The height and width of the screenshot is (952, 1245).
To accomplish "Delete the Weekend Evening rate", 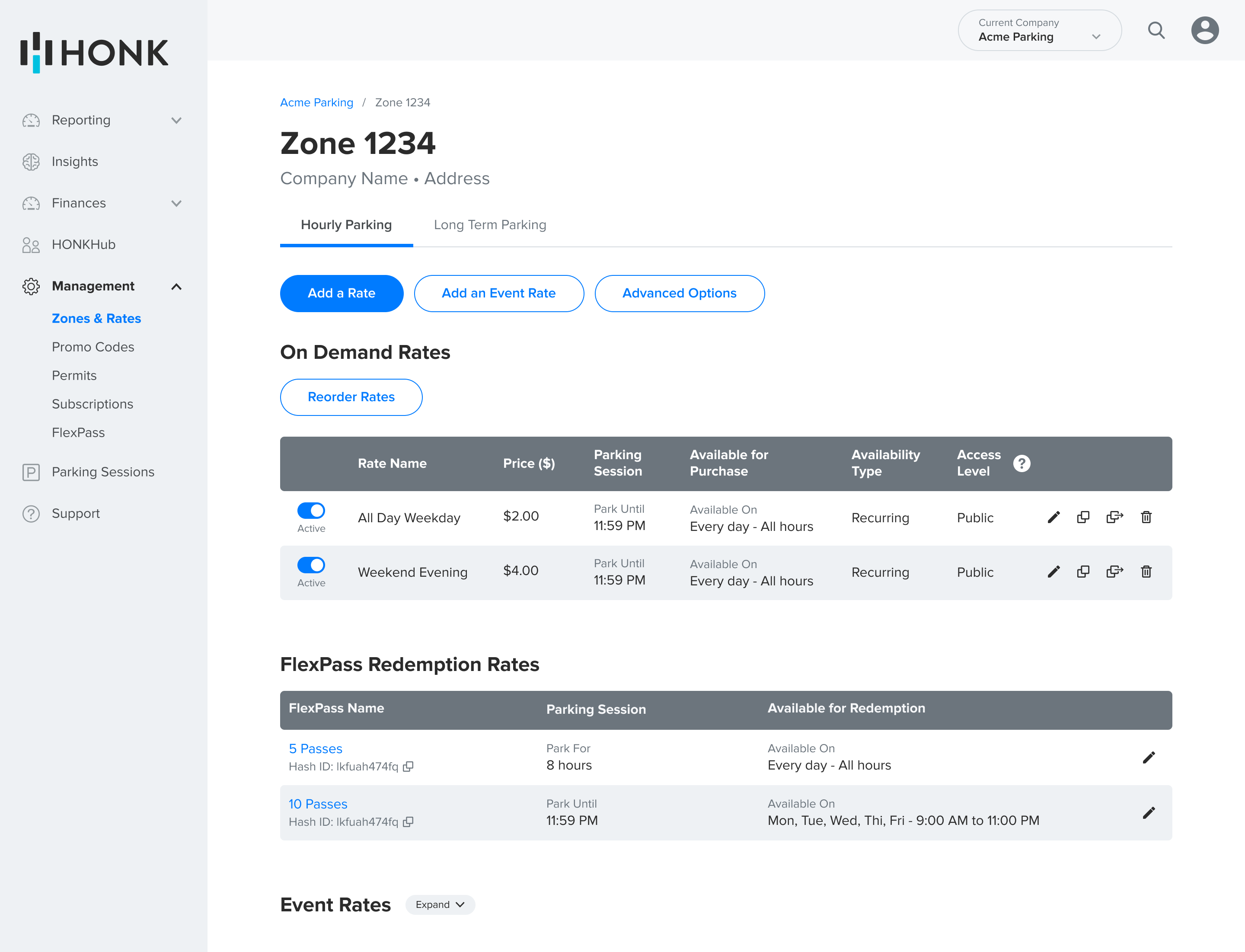I will (1146, 571).
